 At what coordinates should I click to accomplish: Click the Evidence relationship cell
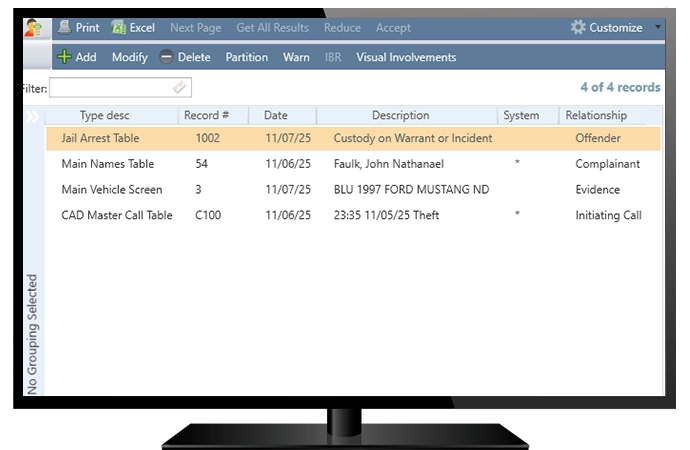point(598,190)
